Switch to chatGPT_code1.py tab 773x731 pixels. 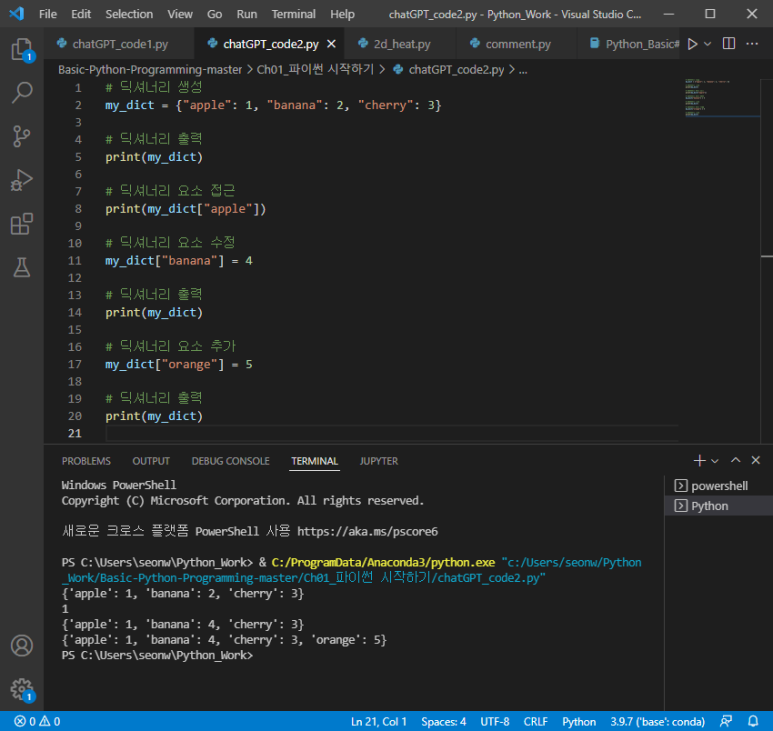pyautogui.click(x=120, y=44)
